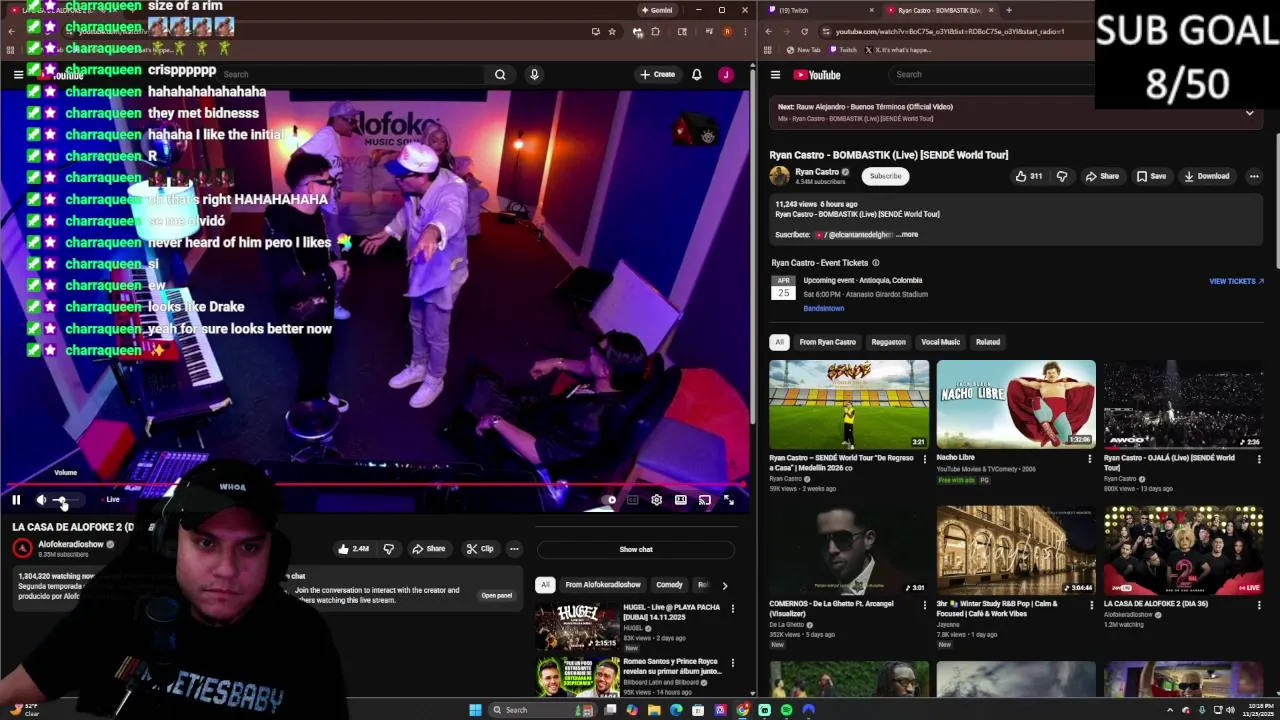This screenshot has height=720, width=1280.
Task: Click Show chat button
Action: click(x=636, y=549)
